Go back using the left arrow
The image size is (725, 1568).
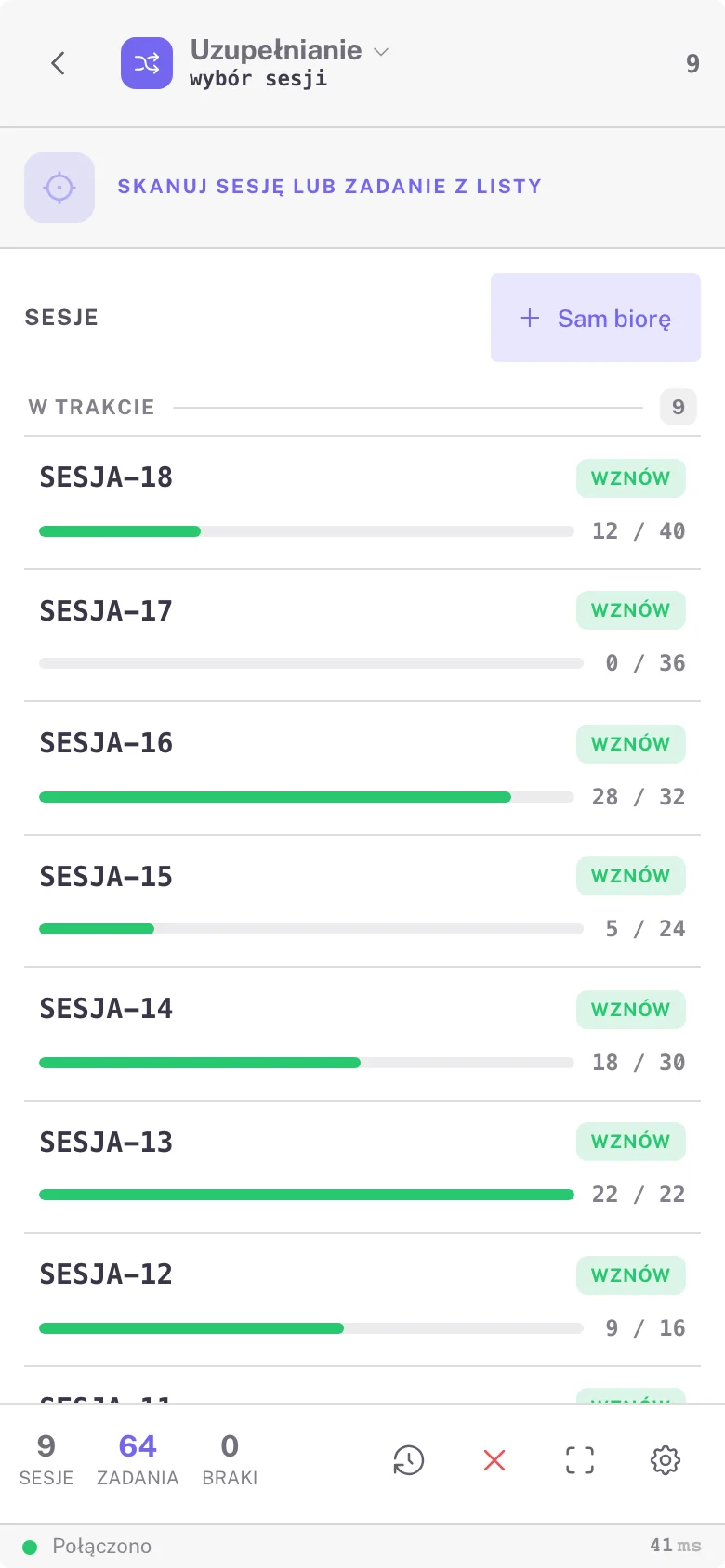point(58,63)
